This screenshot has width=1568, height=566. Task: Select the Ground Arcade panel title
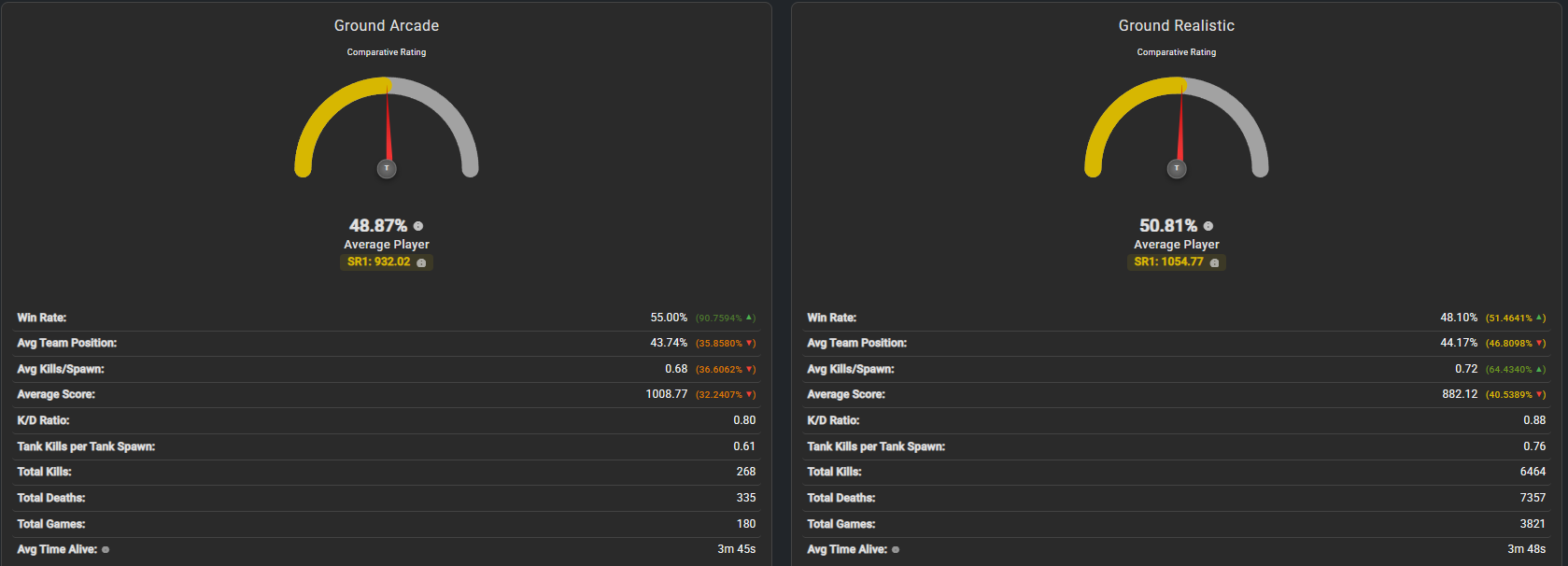pos(387,26)
